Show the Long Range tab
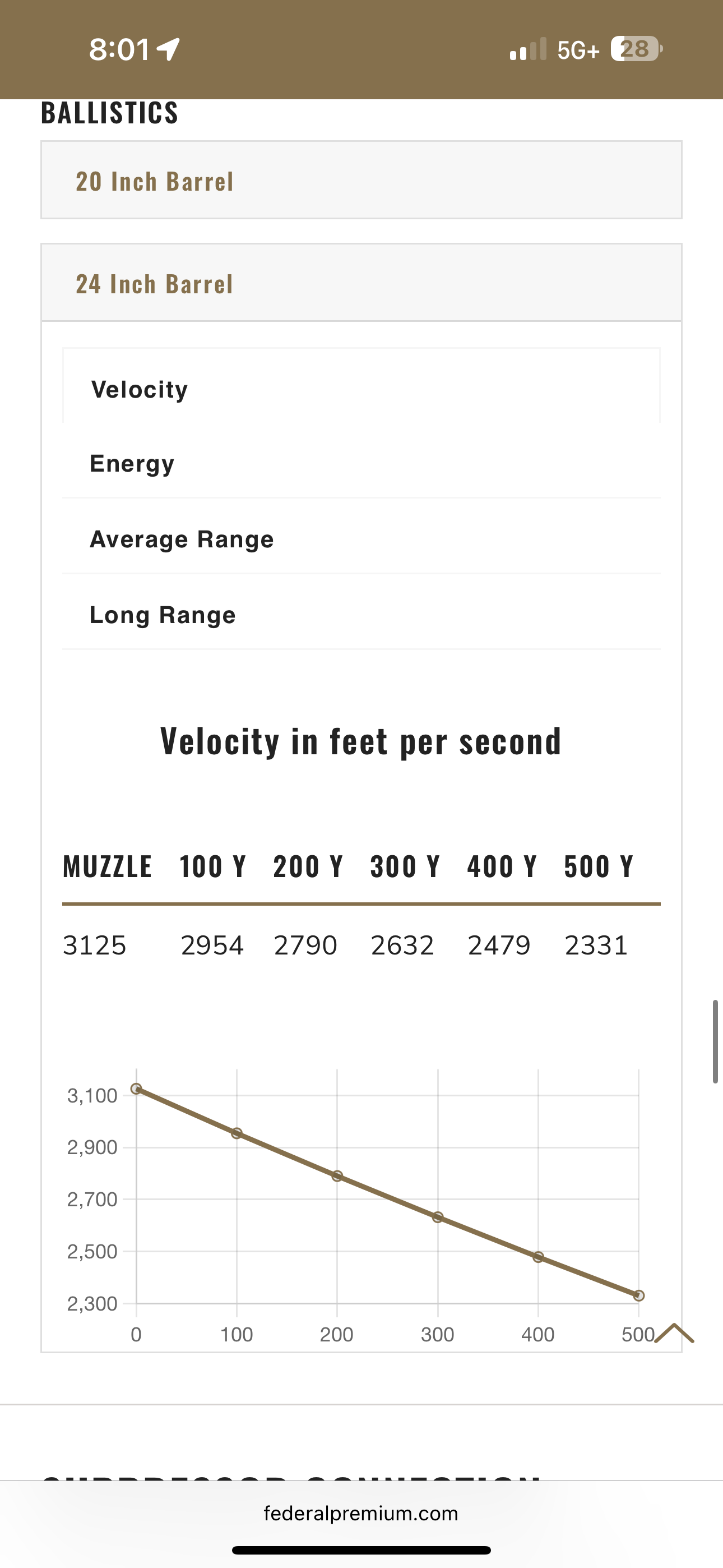The height and width of the screenshot is (1568, 723). [163, 615]
